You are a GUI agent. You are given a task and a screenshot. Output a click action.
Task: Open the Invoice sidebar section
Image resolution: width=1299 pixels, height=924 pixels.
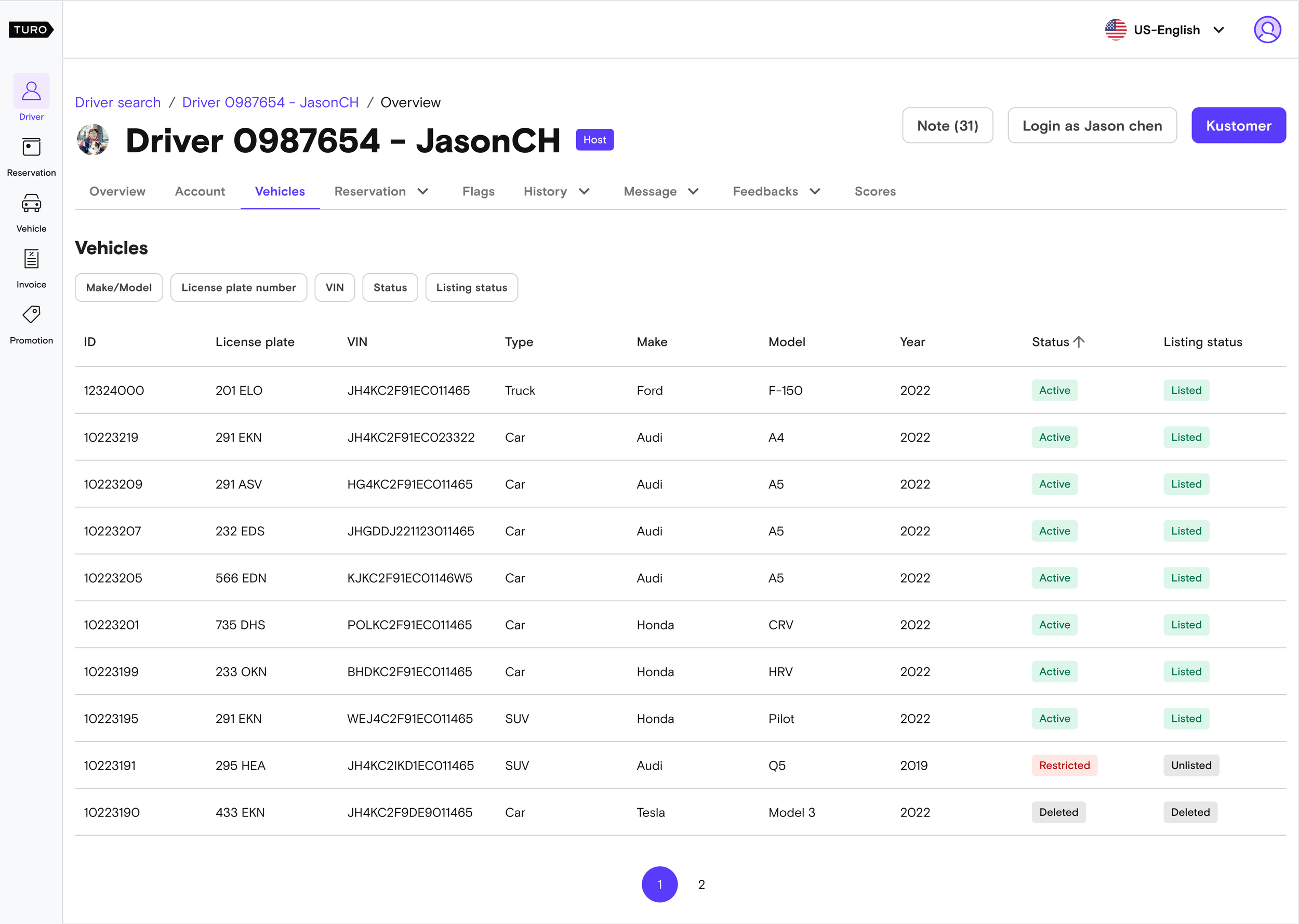pos(31,259)
